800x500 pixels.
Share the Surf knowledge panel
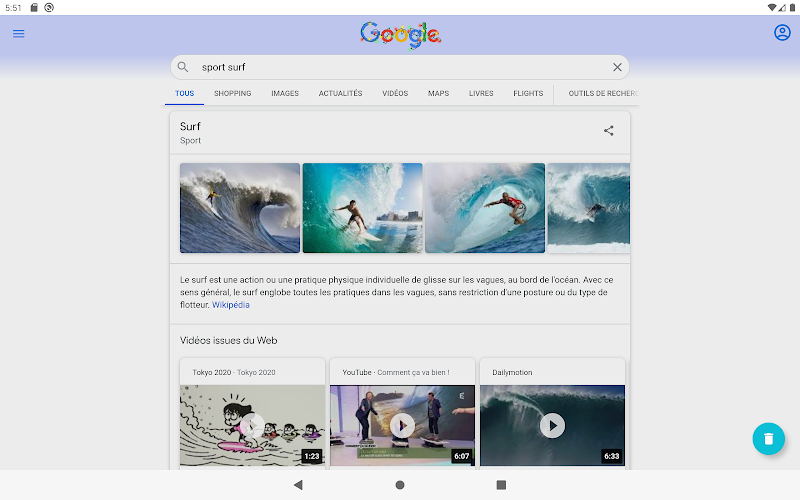(608, 131)
